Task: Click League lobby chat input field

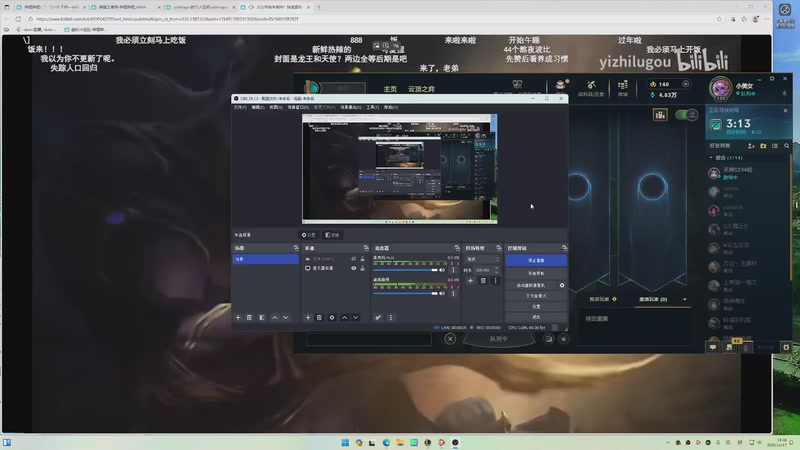Action: tap(369, 339)
